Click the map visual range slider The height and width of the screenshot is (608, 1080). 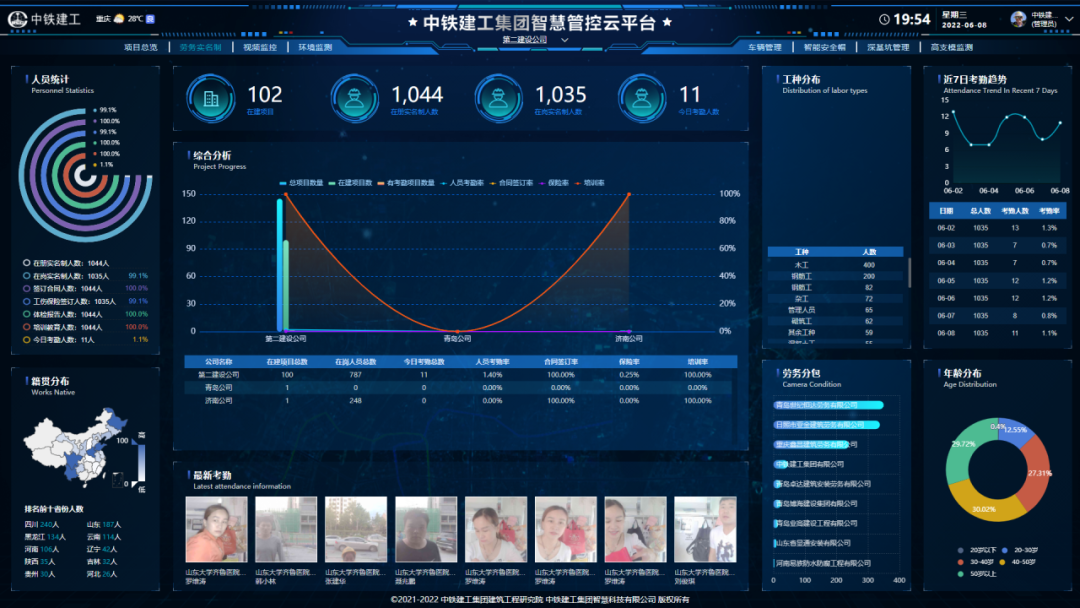tap(141, 463)
